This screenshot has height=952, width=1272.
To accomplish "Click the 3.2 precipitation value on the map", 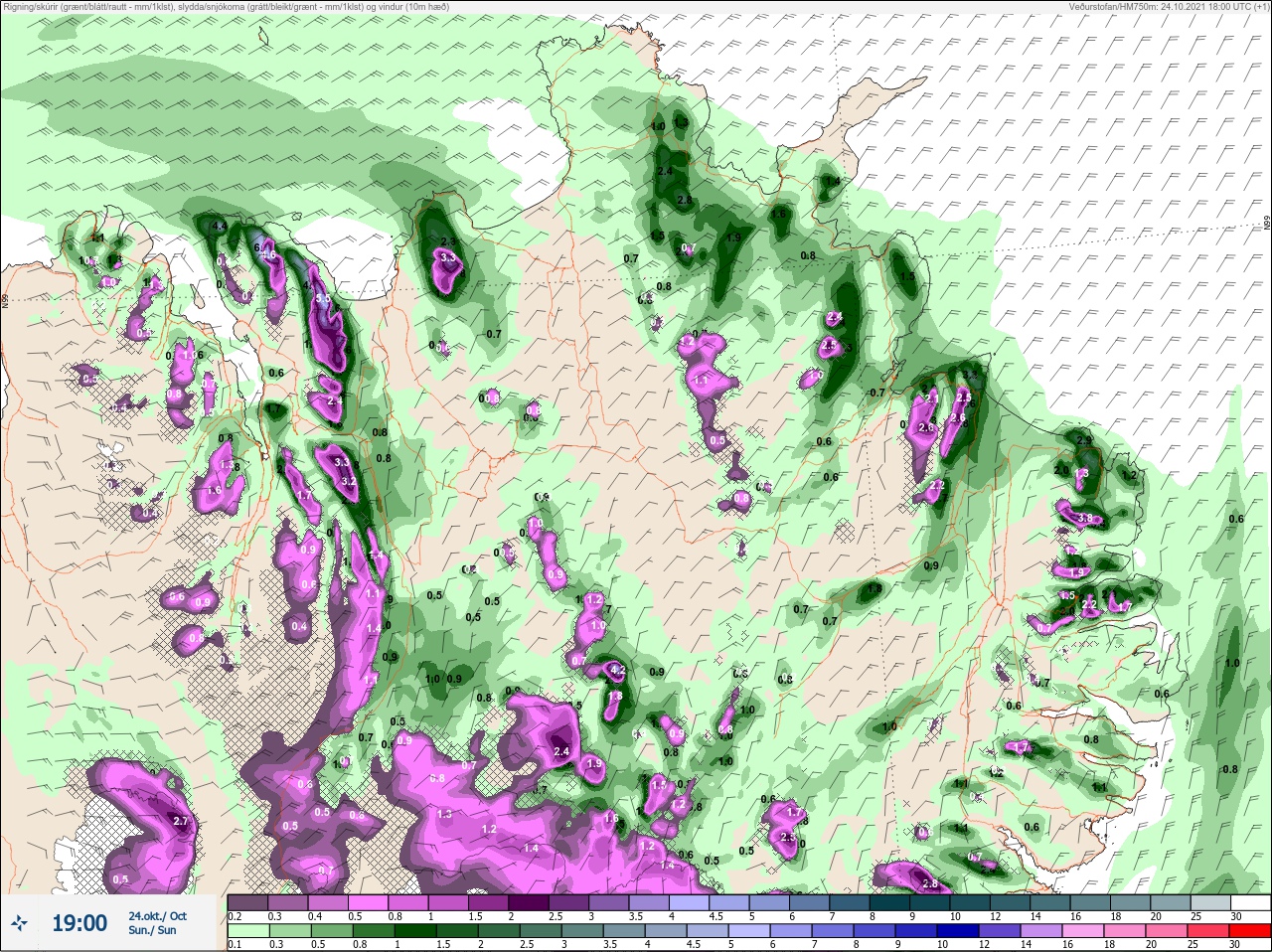I will [348, 482].
